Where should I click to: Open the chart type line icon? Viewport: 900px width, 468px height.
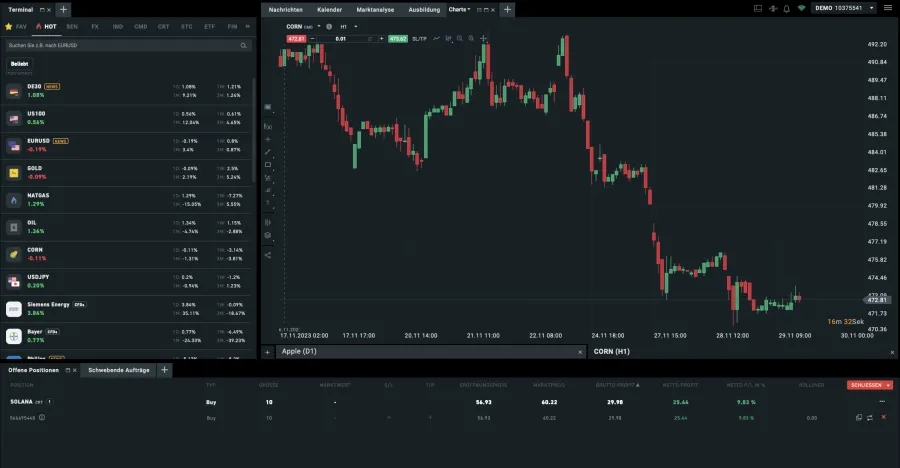pyautogui.click(x=436, y=38)
